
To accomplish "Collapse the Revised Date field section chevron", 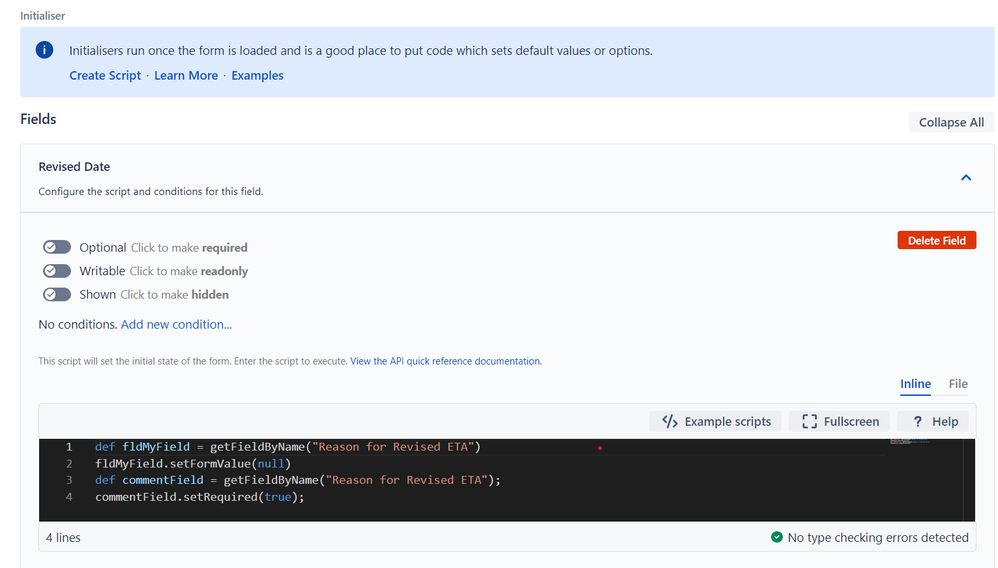I will [966, 178].
